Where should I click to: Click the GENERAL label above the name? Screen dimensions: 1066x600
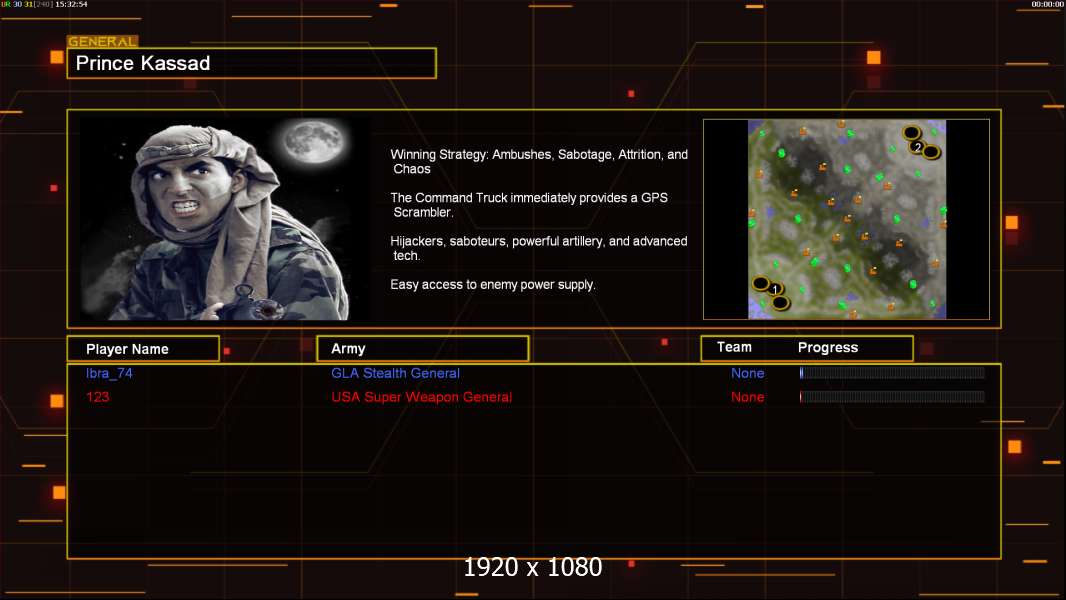click(103, 41)
